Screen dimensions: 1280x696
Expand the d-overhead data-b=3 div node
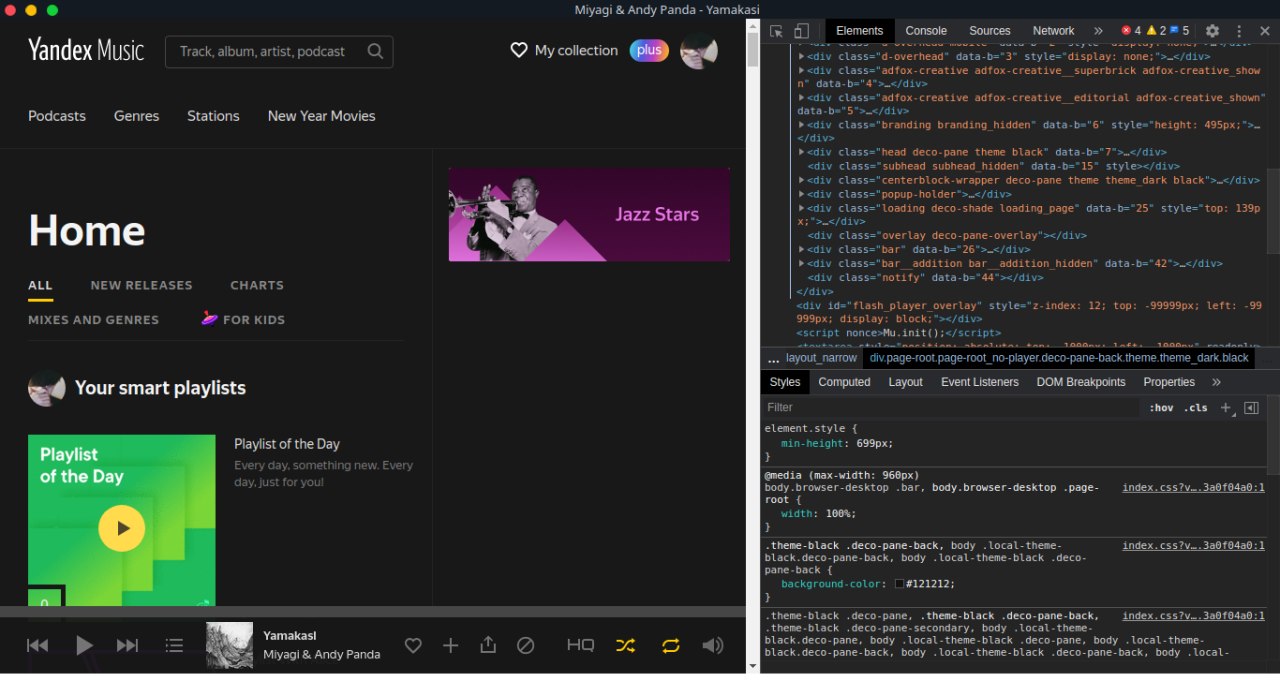802,57
